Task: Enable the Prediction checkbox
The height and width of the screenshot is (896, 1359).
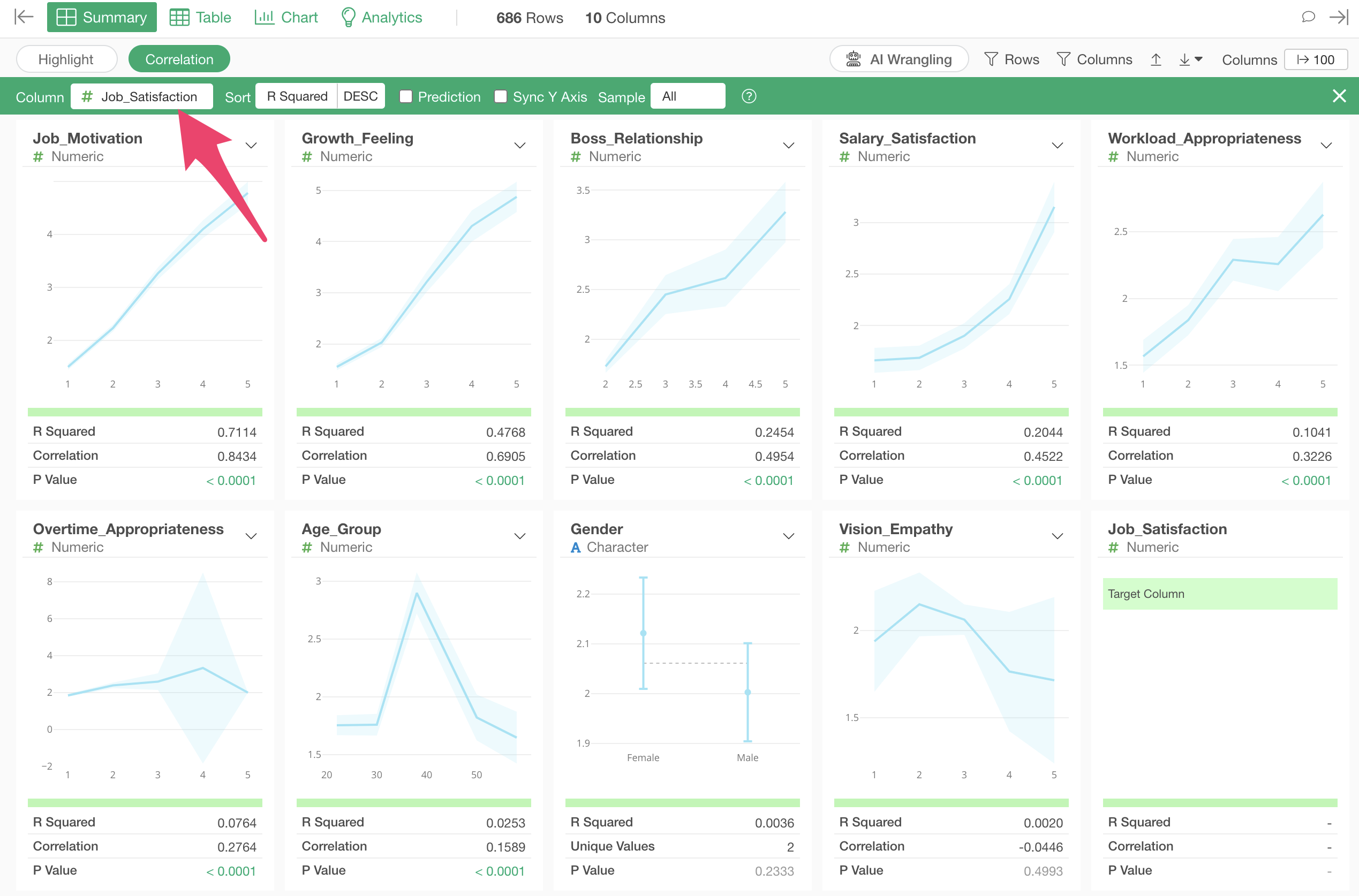Action: [406, 96]
